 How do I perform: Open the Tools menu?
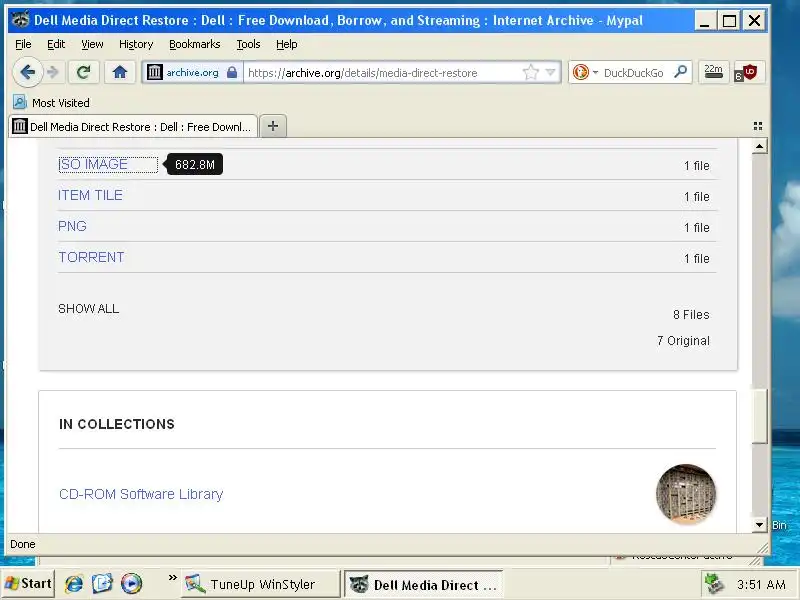tap(248, 44)
